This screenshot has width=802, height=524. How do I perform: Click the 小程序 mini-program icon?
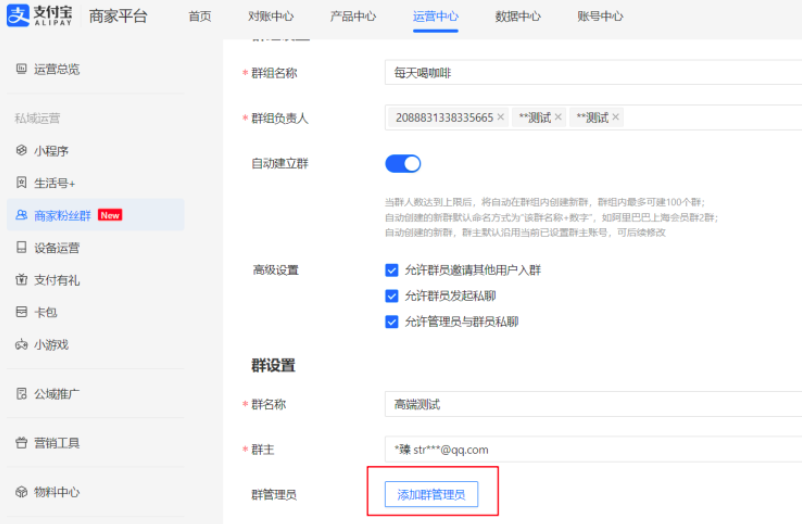21,151
